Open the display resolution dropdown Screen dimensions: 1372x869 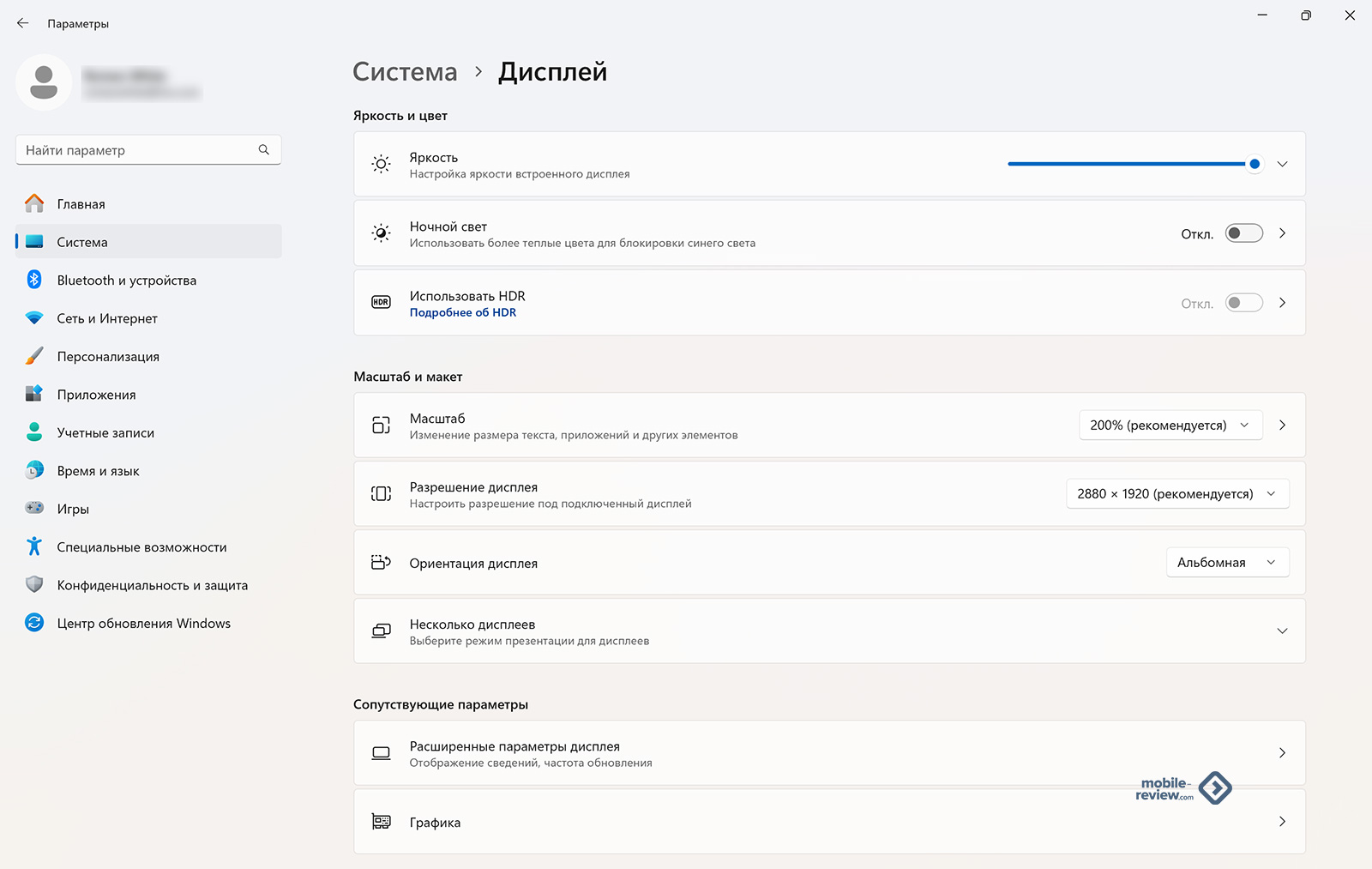click(x=1176, y=494)
